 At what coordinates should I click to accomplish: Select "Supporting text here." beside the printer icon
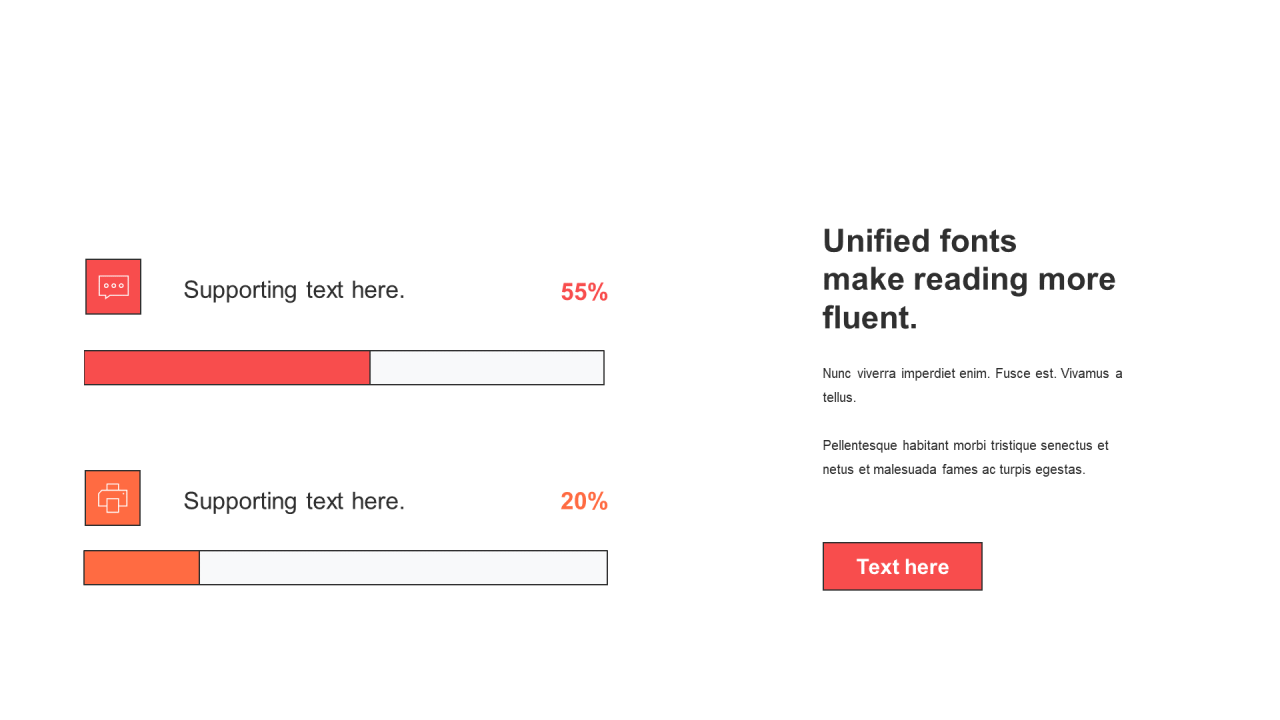[294, 501]
